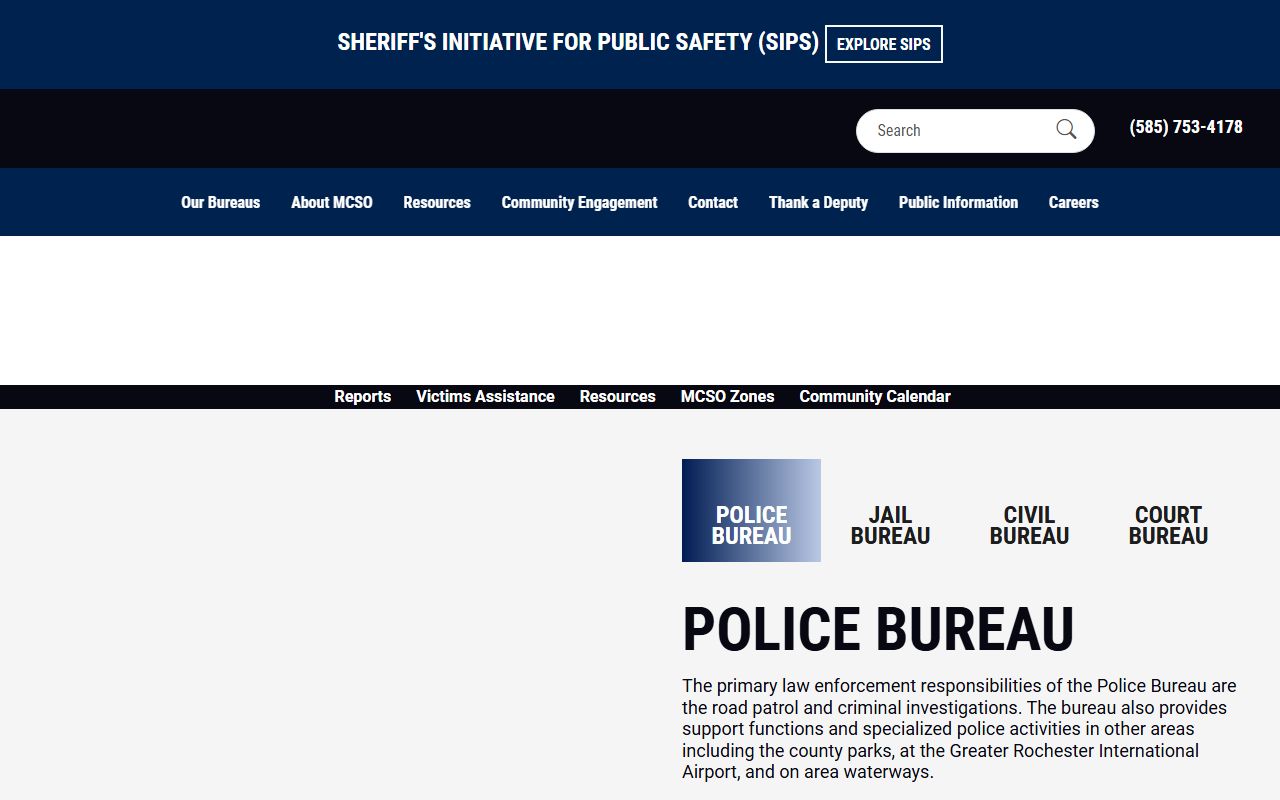Image resolution: width=1280 pixels, height=800 pixels.
Task: Open the Victims Assistance link
Action: pos(485,397)
